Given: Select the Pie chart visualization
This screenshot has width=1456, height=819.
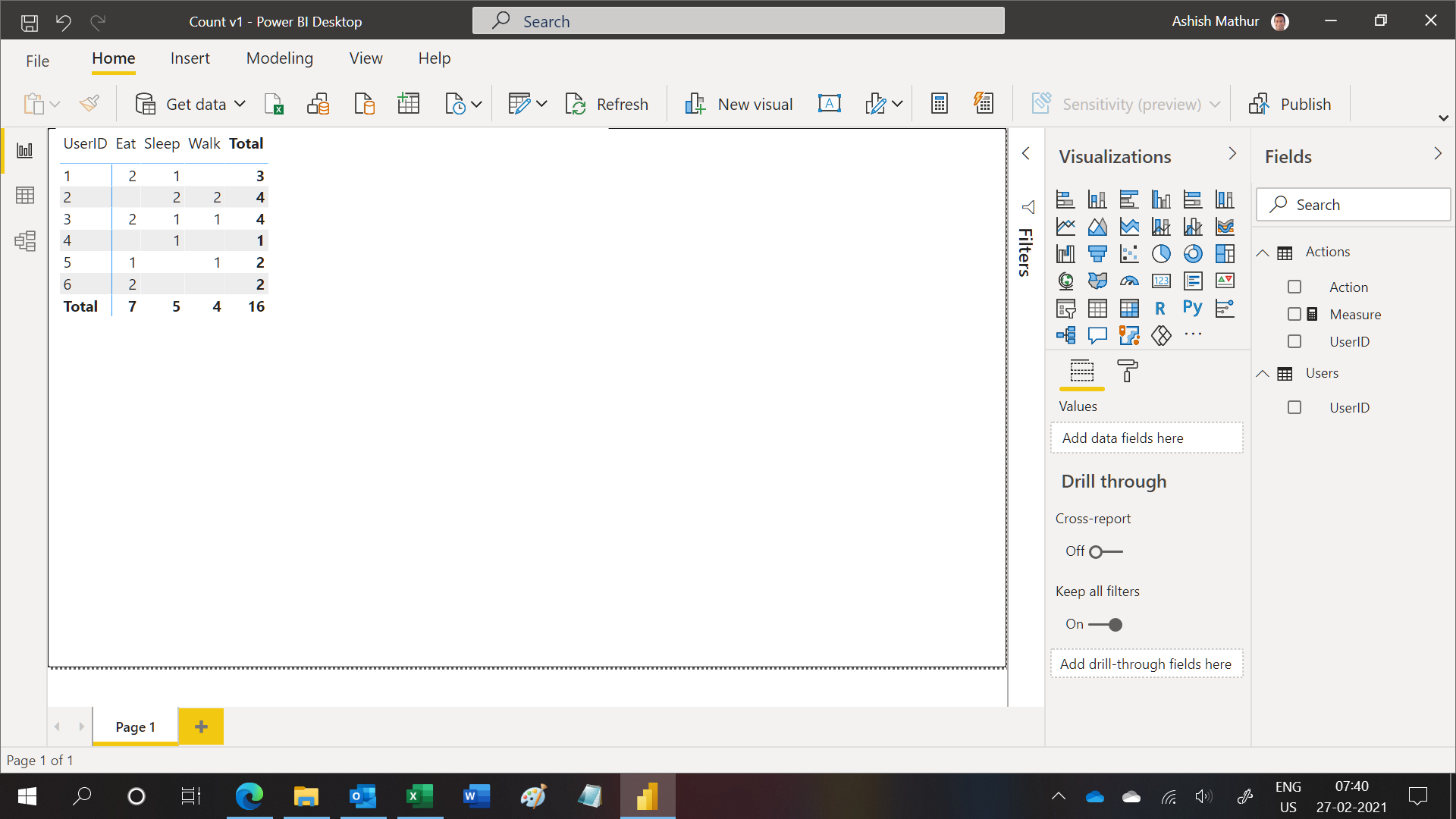Looking at the screenshot, I should (x=1161, y=253).
